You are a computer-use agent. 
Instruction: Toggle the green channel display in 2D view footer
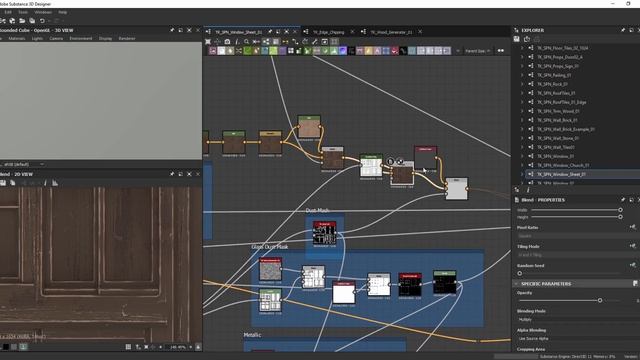coord(23,347)
